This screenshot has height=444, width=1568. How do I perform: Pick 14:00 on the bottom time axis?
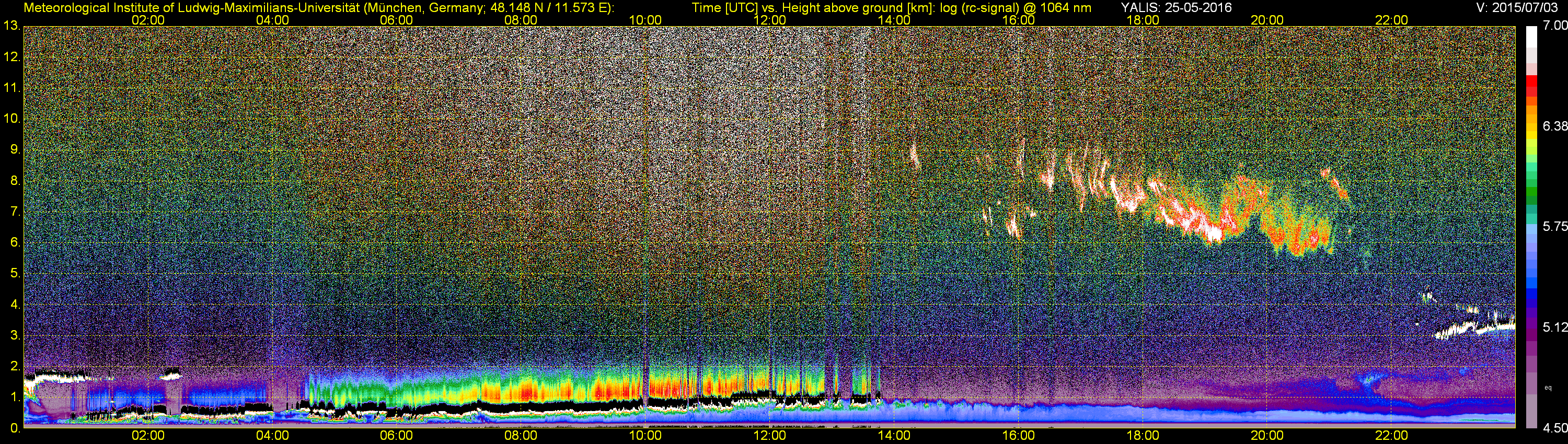pos(894,436)
